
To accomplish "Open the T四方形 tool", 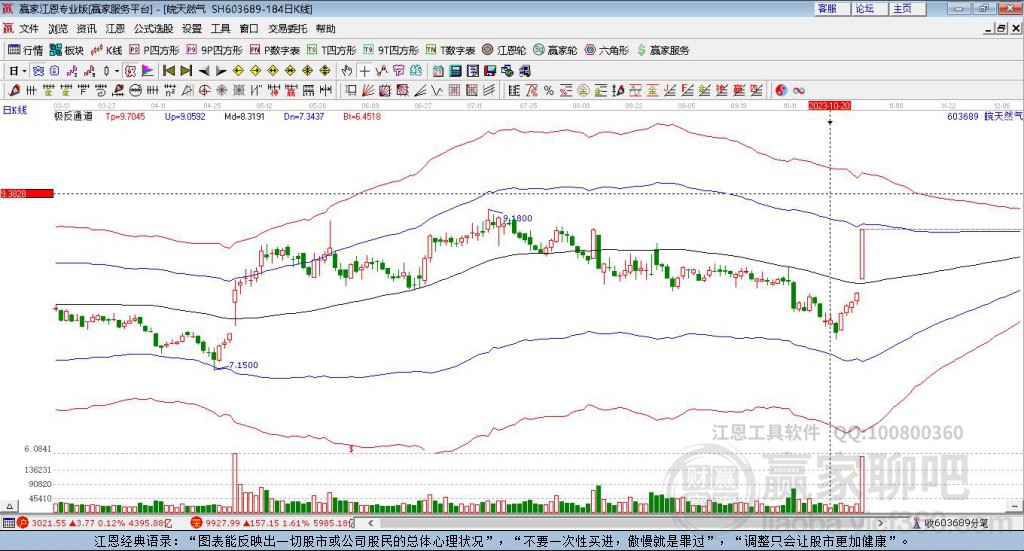I will pos(332,50).
